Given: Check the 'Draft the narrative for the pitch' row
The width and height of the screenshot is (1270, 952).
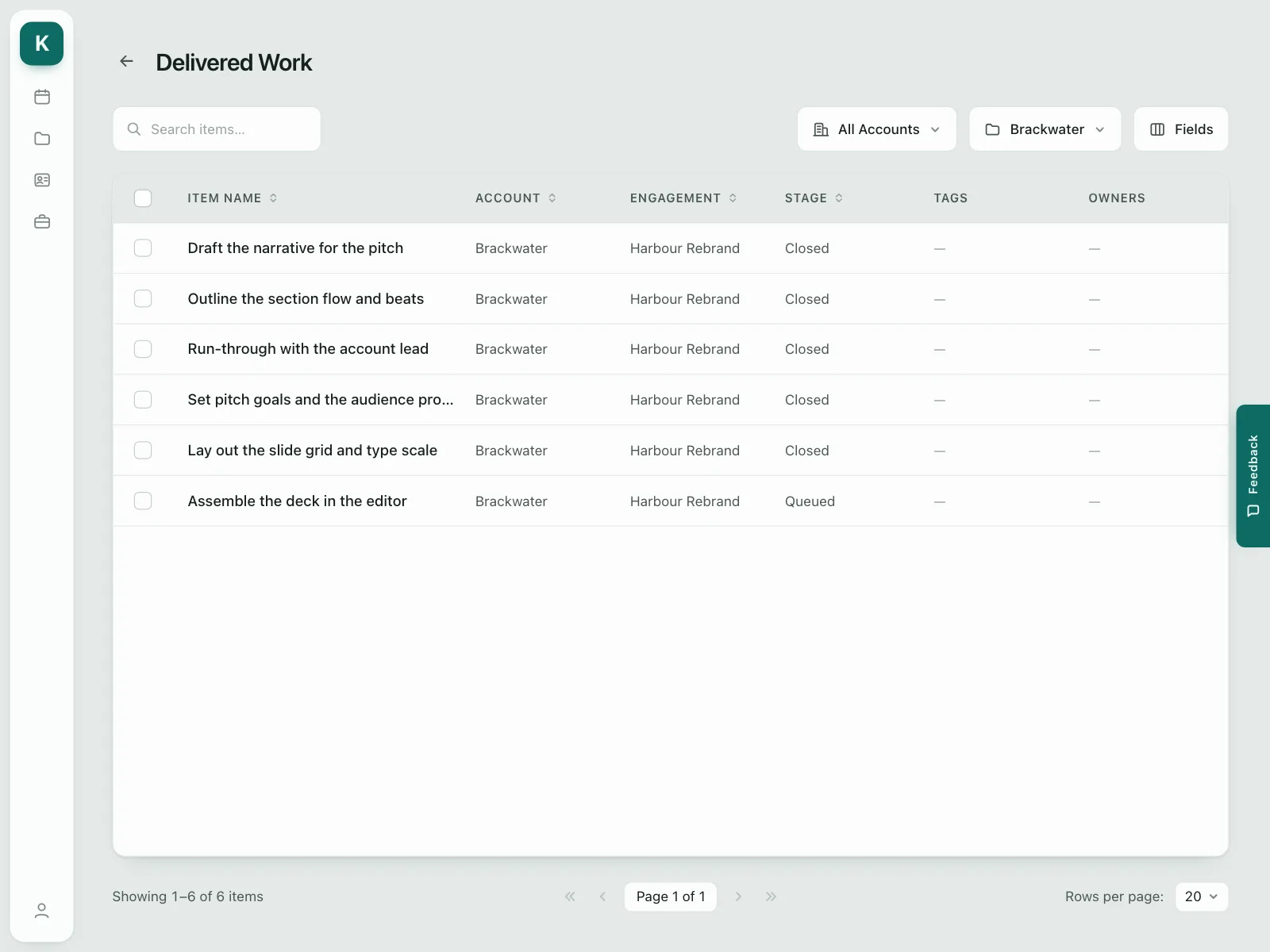Looking at the screenshot, I should pyautogui.click(x=143, y=248).
